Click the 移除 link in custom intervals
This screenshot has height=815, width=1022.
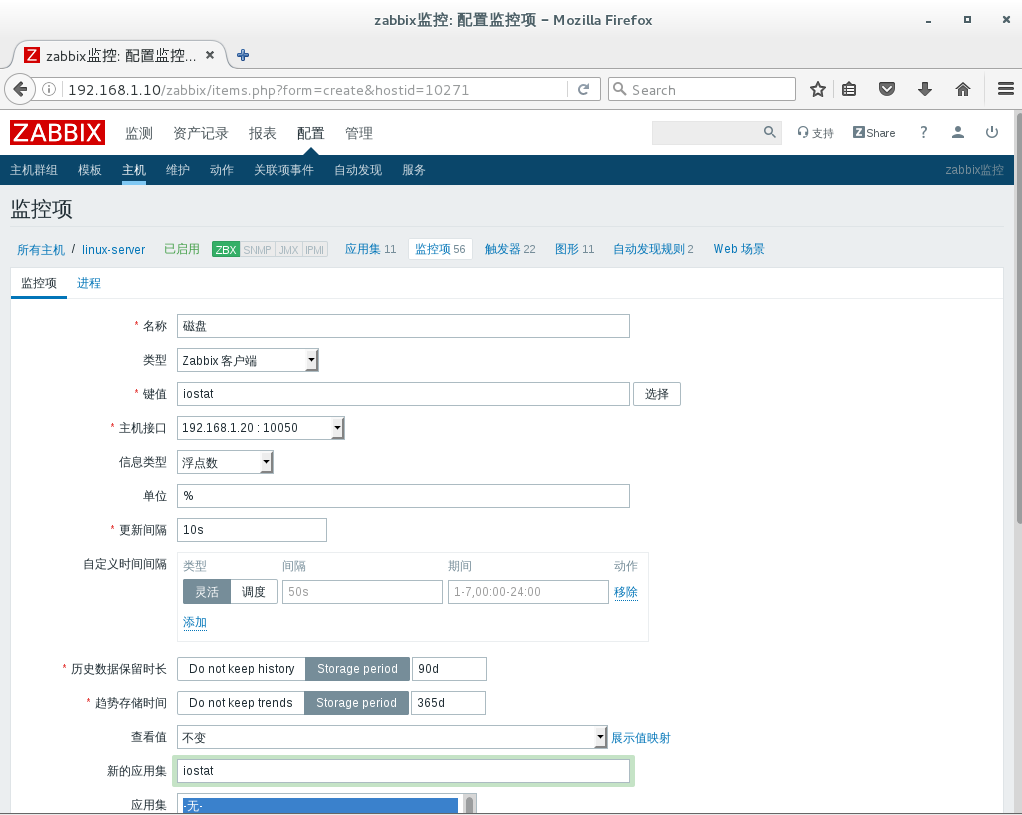tap(626, 591)
